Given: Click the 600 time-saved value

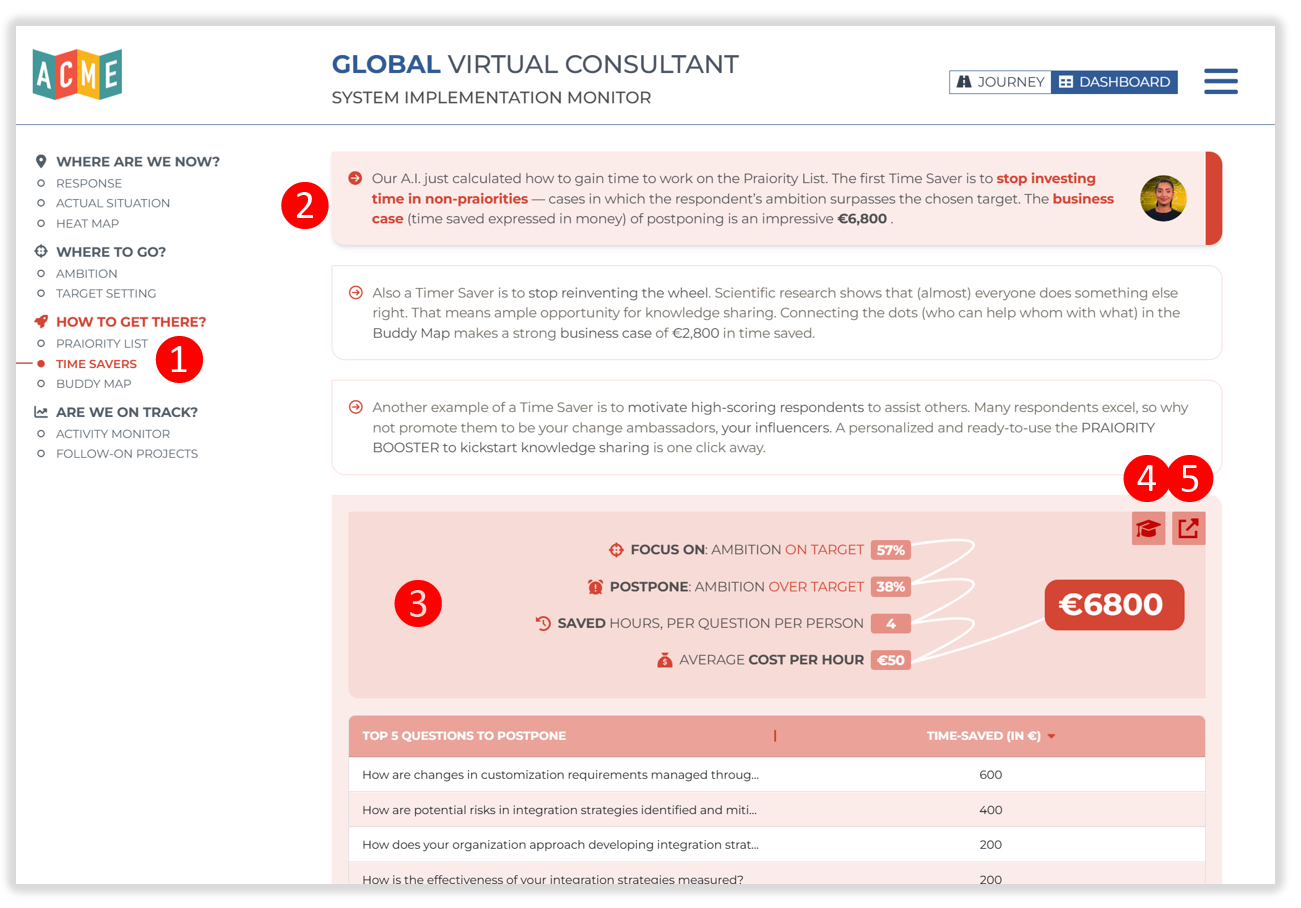Looking at the screenshot, I should 990,775.
